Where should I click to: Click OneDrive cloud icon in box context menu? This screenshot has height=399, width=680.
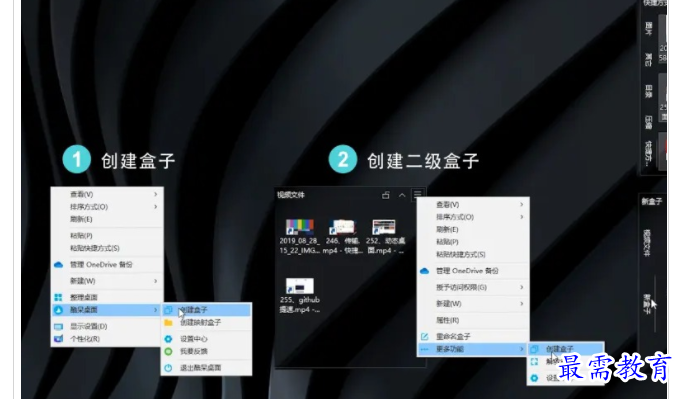click(x=425, y=271)
